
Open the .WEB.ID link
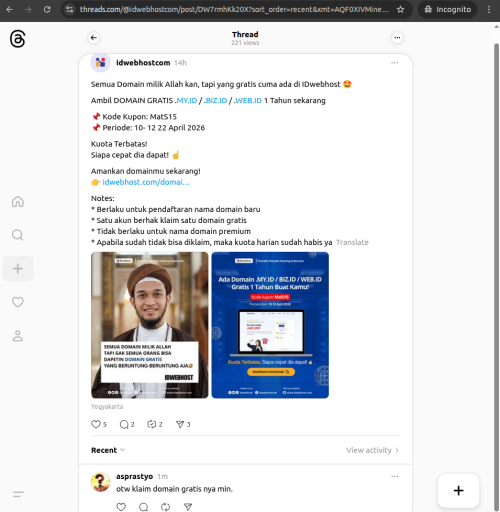248,100
